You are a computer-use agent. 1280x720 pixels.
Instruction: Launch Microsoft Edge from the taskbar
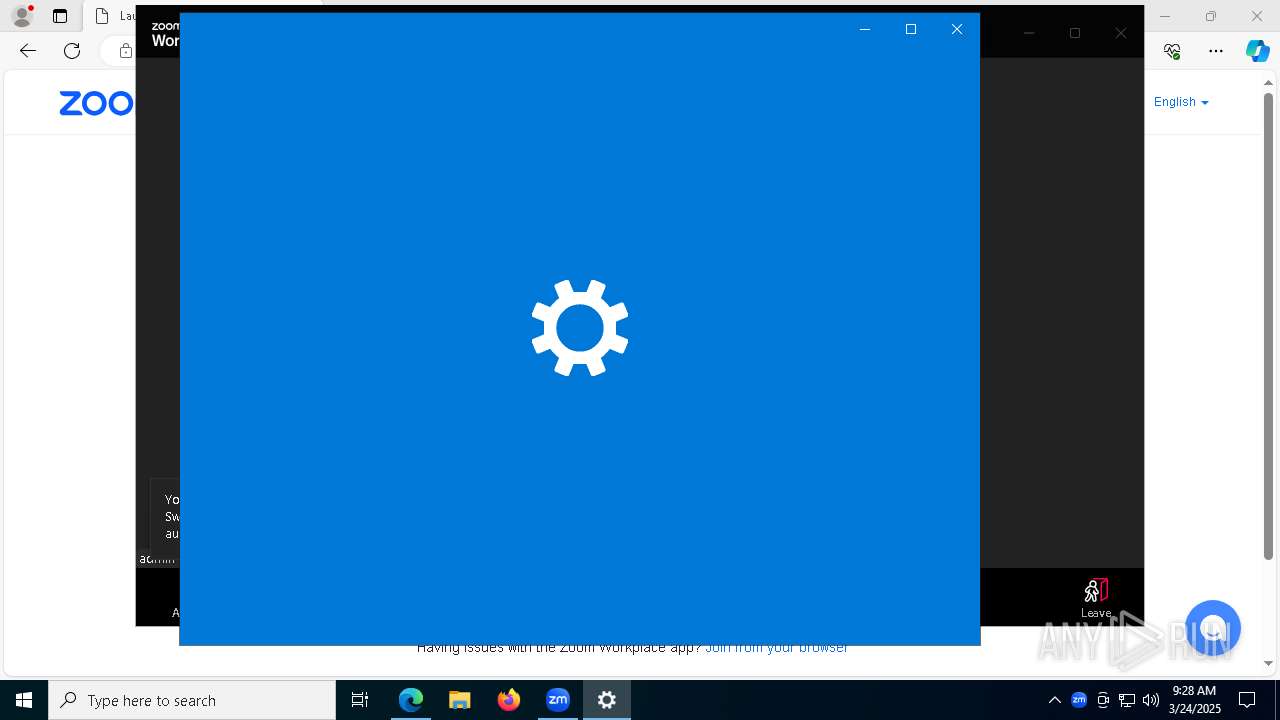coord(410,700)
